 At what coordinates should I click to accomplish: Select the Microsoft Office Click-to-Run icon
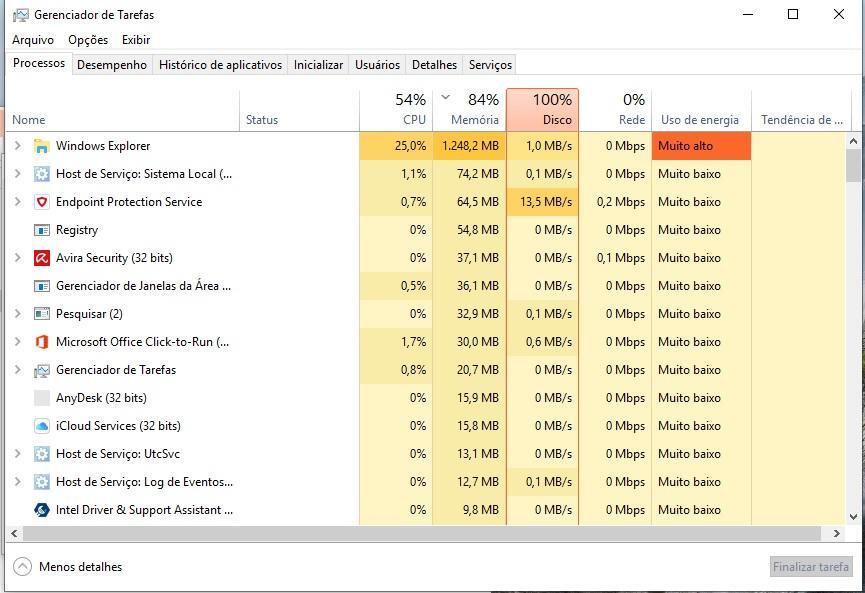click(x=41, y=342)
